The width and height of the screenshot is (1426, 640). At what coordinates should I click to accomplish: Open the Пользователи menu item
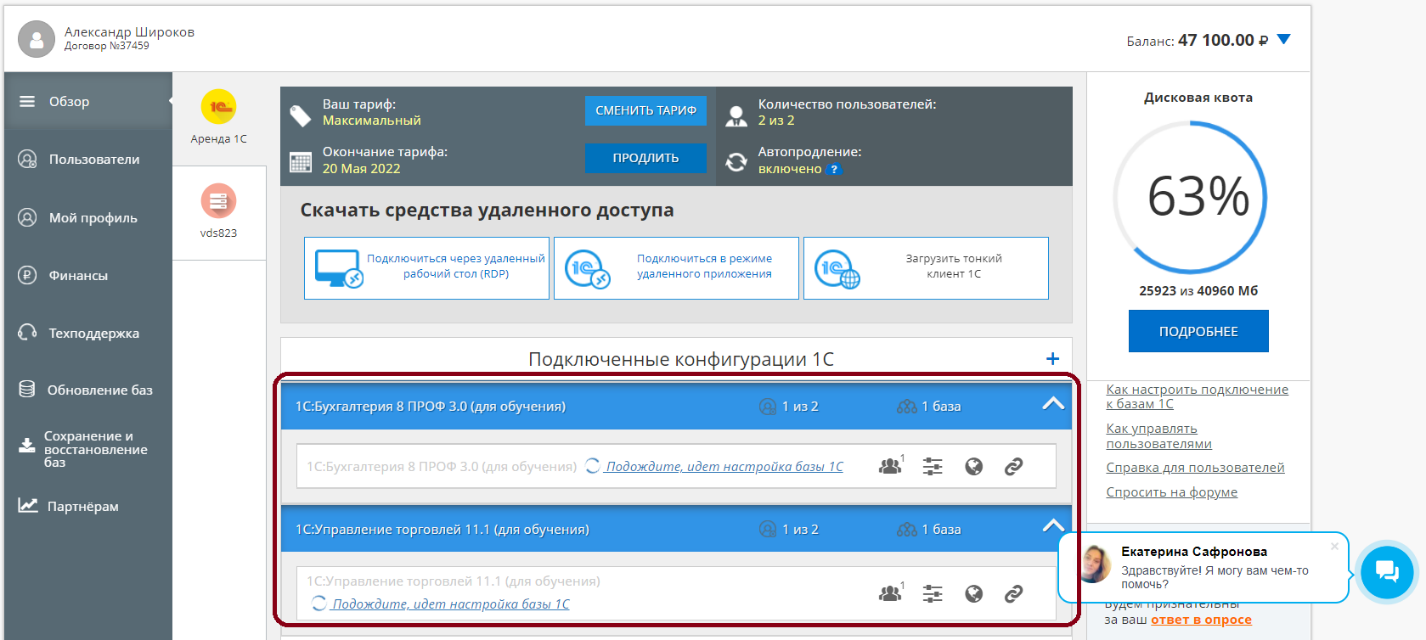click(94, 159)
